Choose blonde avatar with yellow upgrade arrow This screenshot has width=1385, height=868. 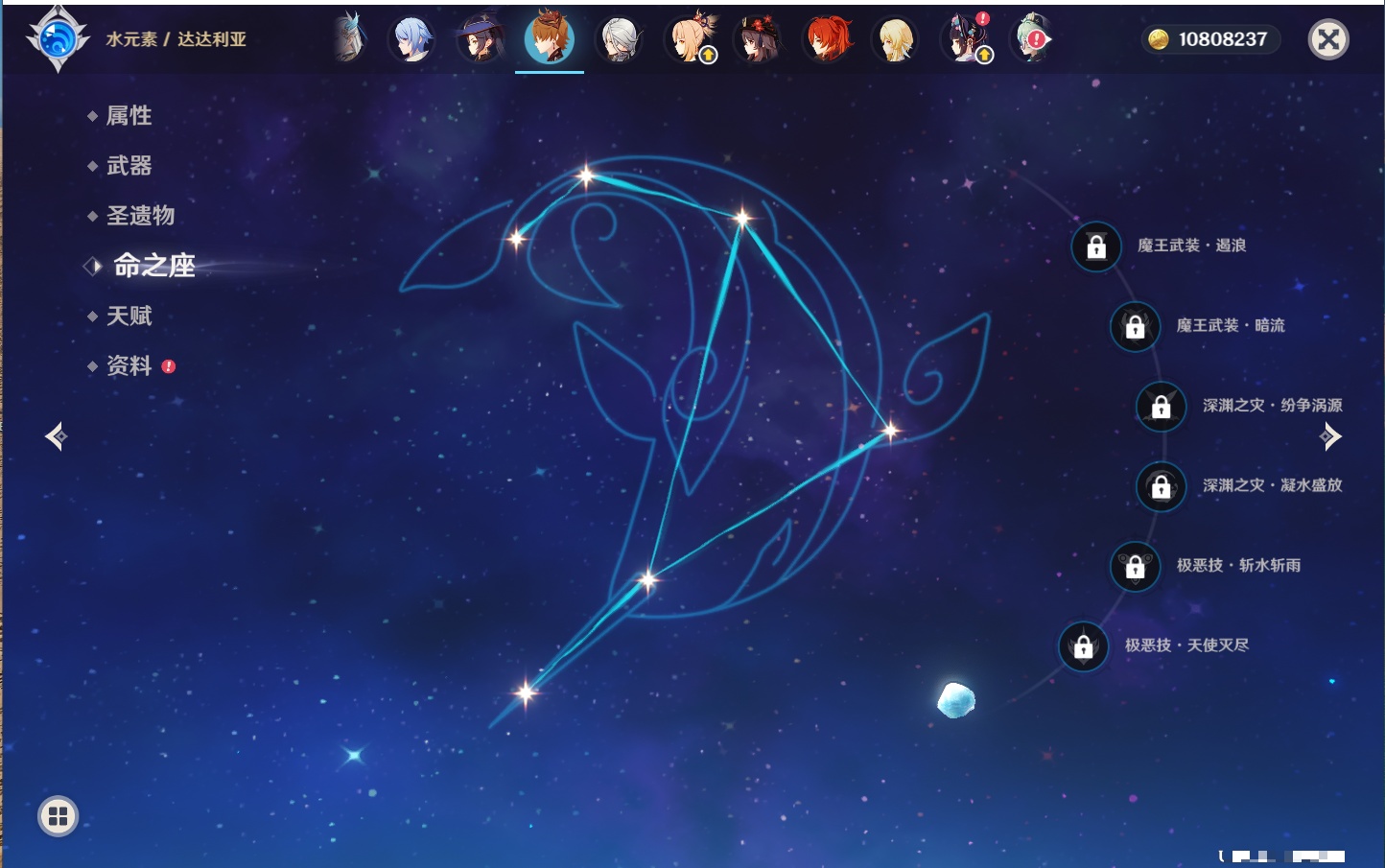[690, 40]
